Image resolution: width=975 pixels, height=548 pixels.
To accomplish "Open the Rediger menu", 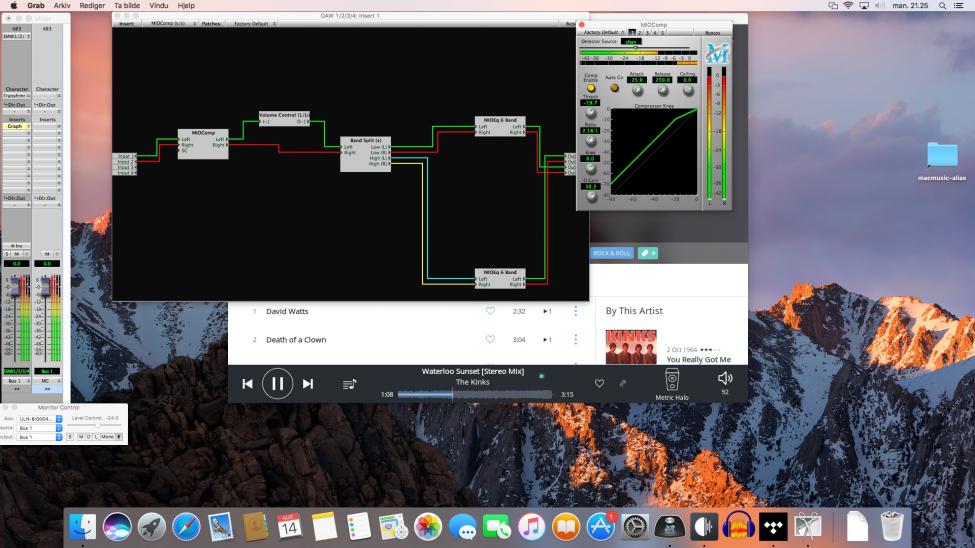I will [x=92, y=5].
